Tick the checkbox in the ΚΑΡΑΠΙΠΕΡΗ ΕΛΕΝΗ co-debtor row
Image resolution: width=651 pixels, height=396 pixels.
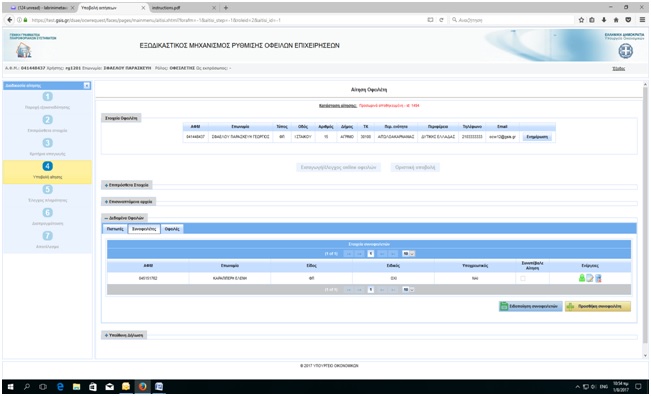point(523,279)
